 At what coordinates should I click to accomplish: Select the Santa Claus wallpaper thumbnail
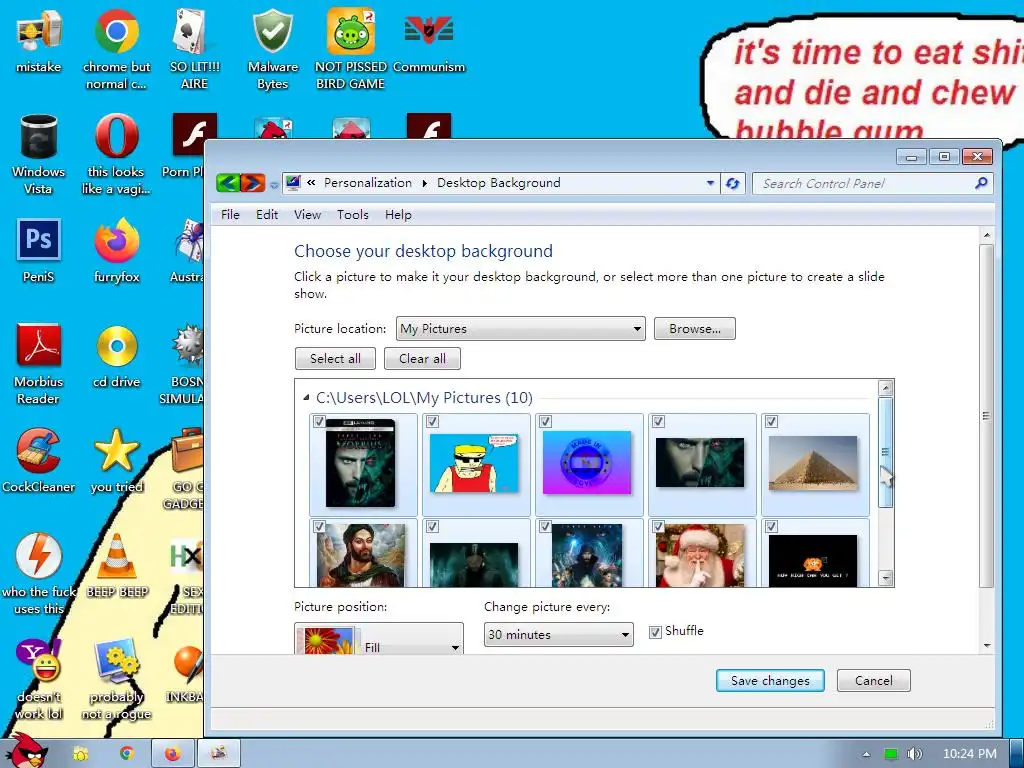[700, 554]
